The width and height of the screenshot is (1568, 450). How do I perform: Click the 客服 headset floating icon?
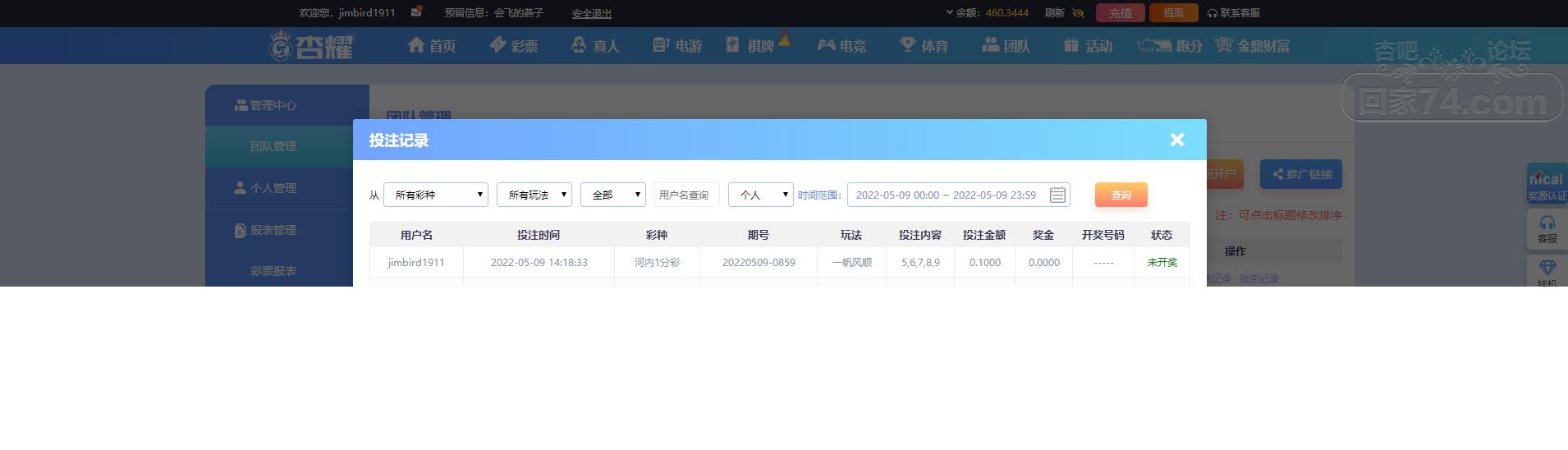point(1547,230)
